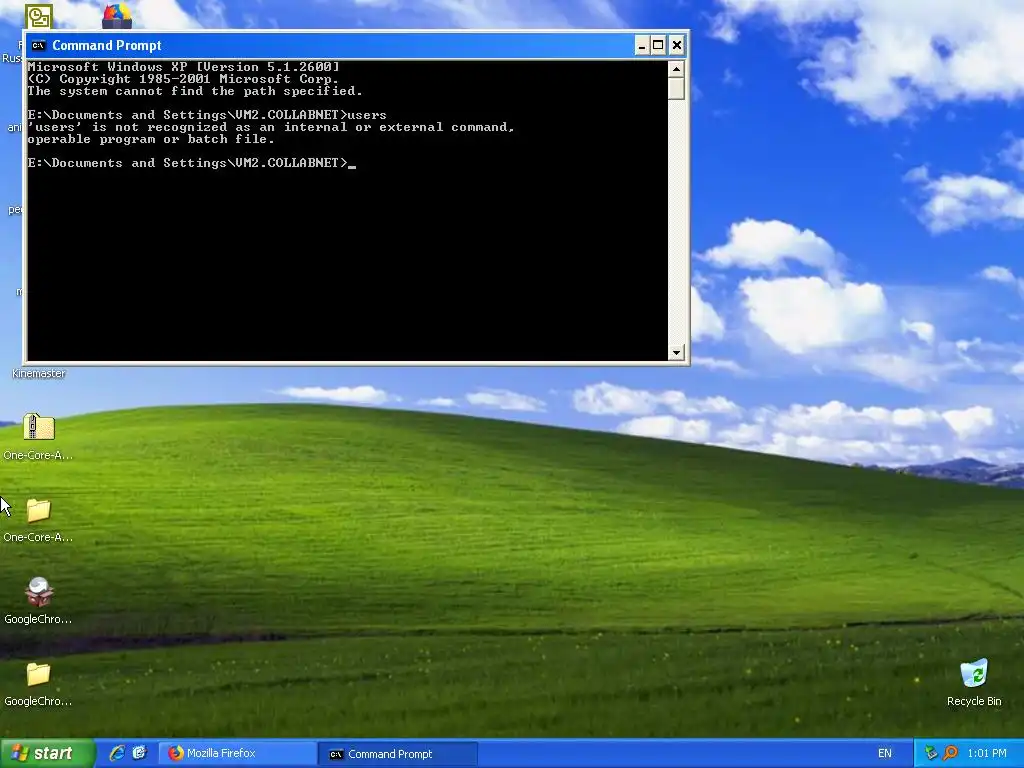Launch the second Quick Launch icon beside Internet Explorer
This screenshot has width=1024, height=768.
[x=140, y=753]
